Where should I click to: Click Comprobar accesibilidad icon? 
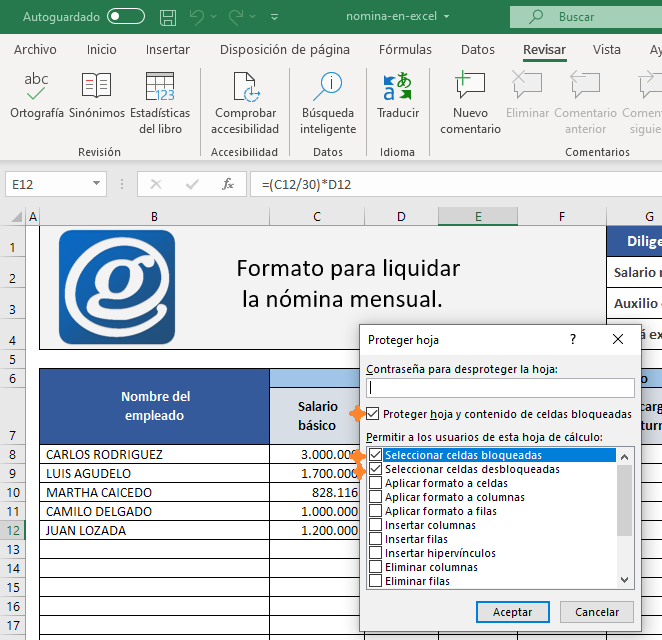pos(245,87)
